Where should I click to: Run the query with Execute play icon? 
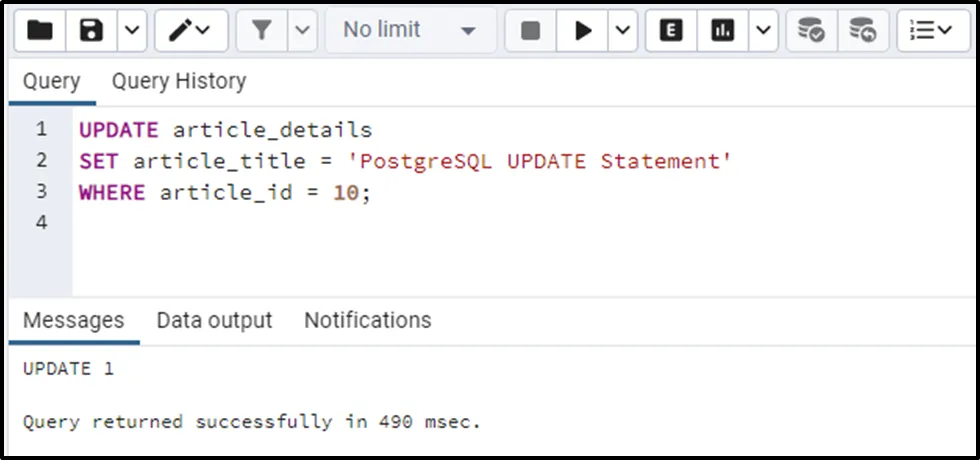click(x=583, y=31)
